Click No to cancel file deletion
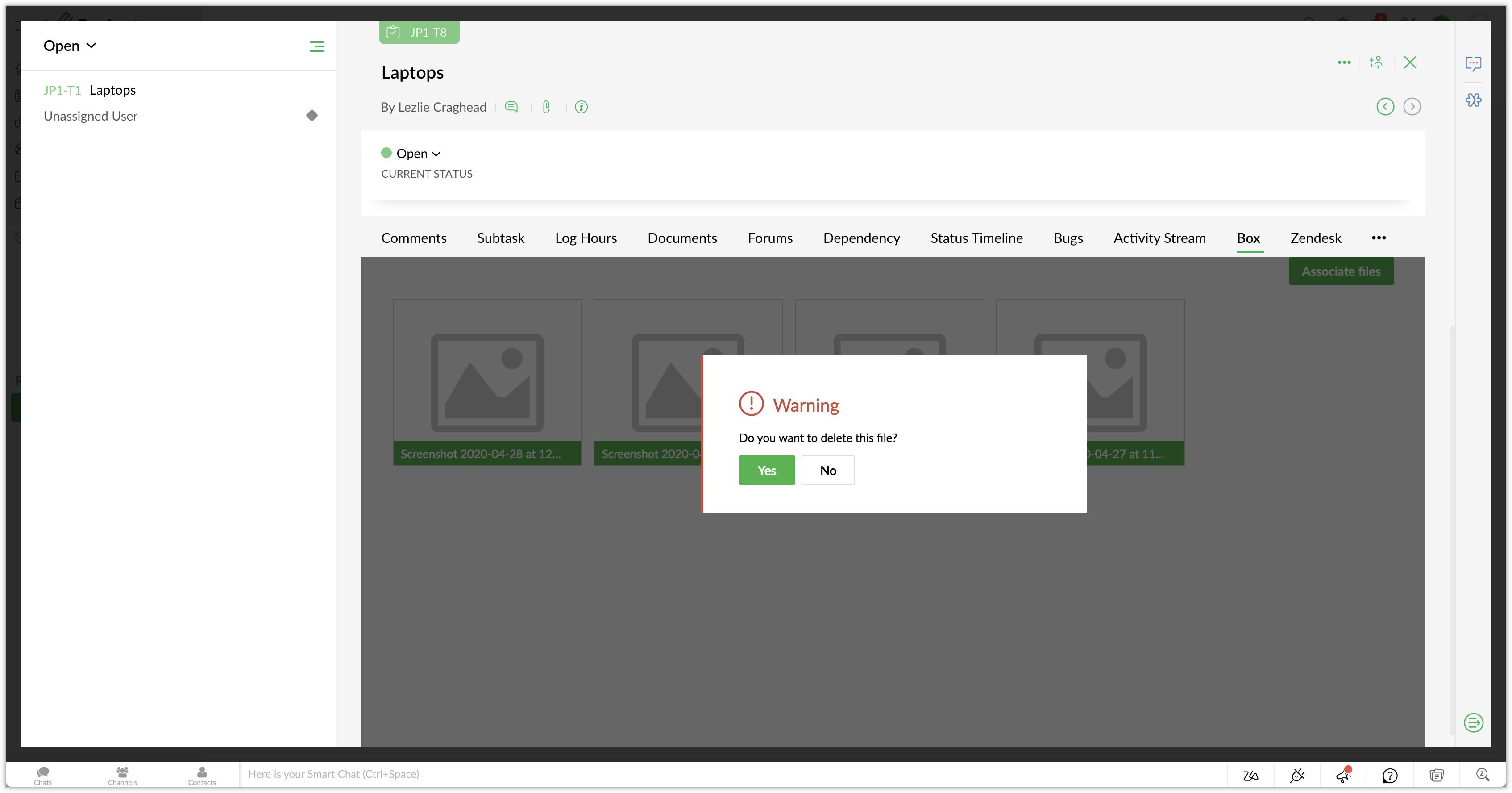 [827, 470]
